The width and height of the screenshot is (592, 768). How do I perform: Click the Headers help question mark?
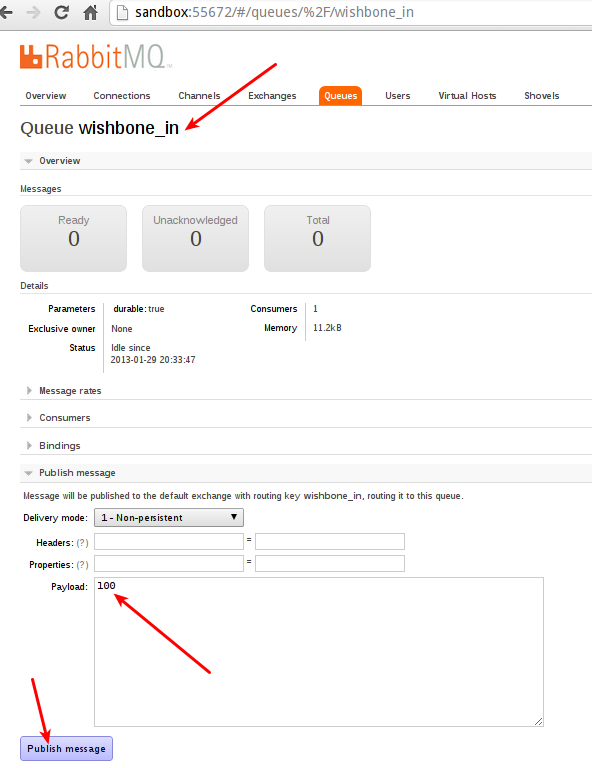(x=82, y=543)
